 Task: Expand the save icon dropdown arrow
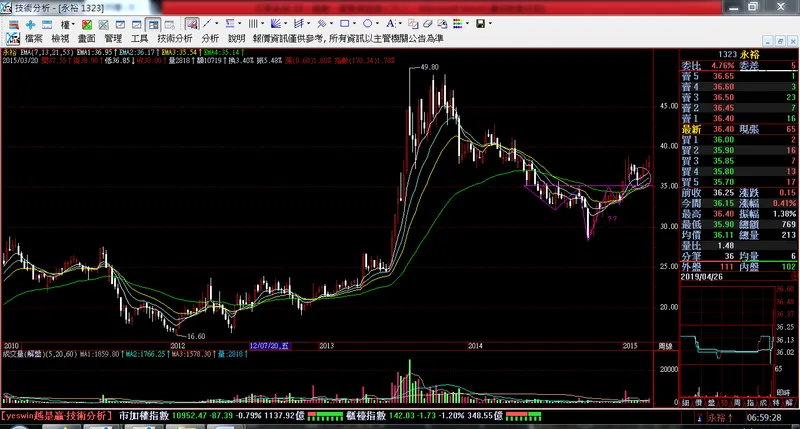(490, 23)
